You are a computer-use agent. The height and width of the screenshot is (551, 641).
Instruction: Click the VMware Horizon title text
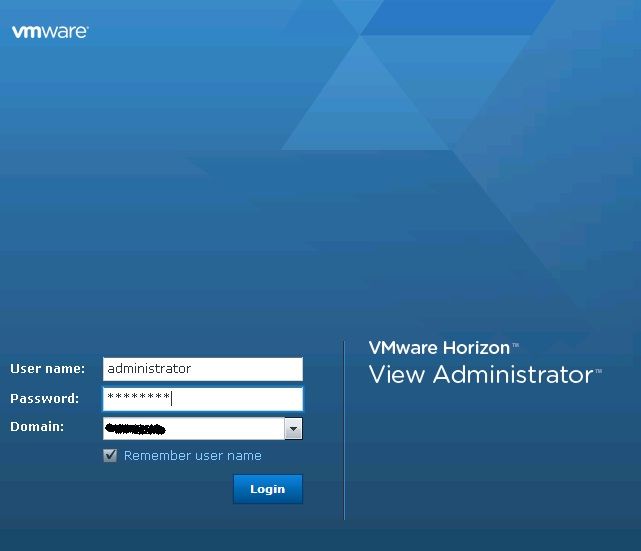pyautogui.click(x=444, y=348)
